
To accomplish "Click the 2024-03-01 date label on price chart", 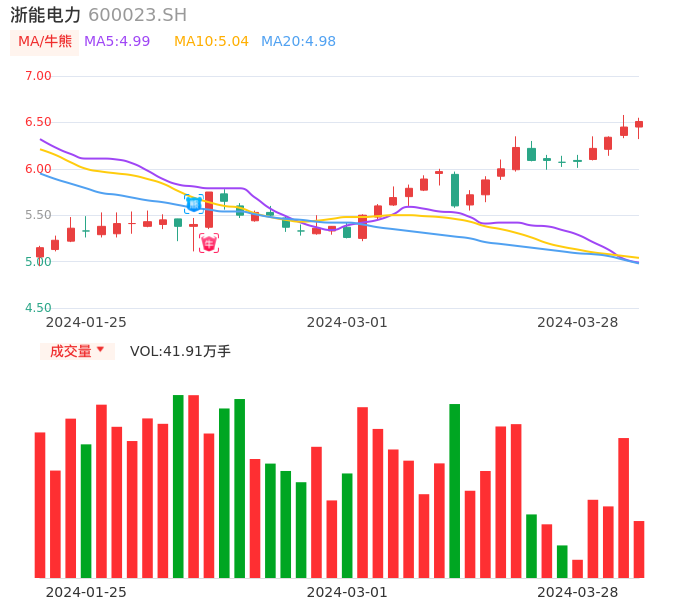I will click(347, 322).
